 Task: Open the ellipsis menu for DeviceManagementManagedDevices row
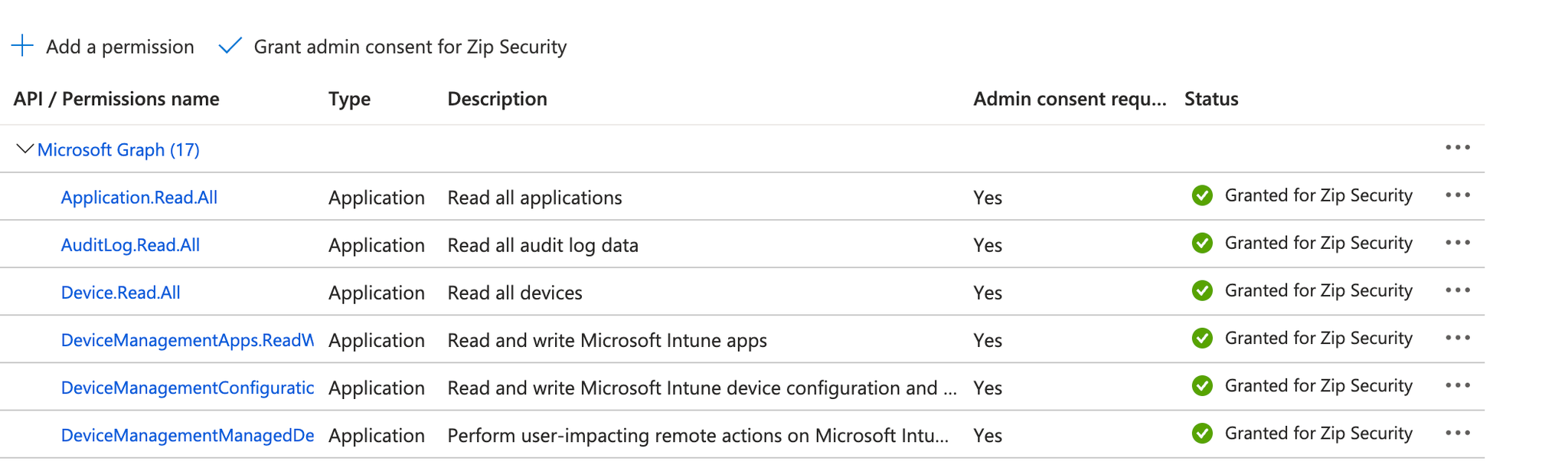(x=1457, y=433)
